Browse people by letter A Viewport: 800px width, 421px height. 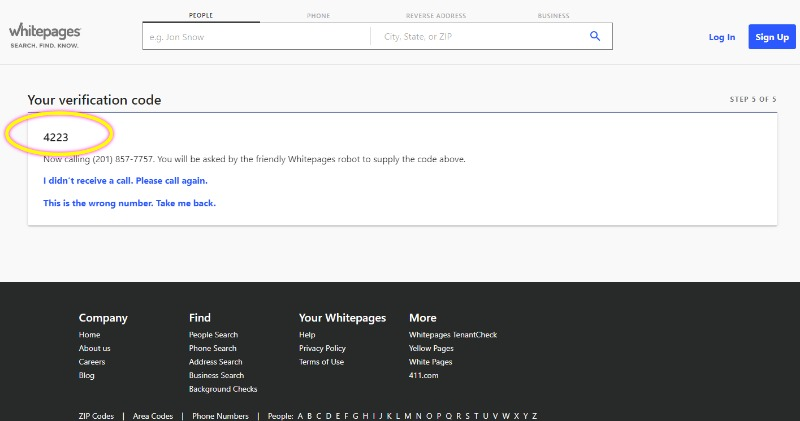[301, 416]
